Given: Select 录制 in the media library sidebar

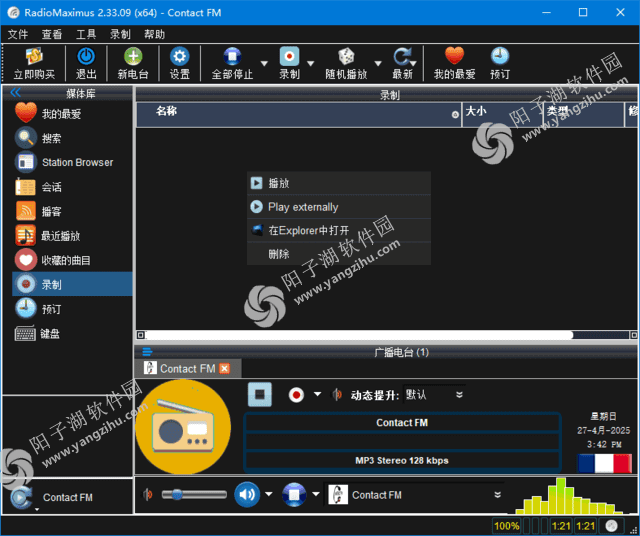Looking at the screenshot, I should pos(72,284).
